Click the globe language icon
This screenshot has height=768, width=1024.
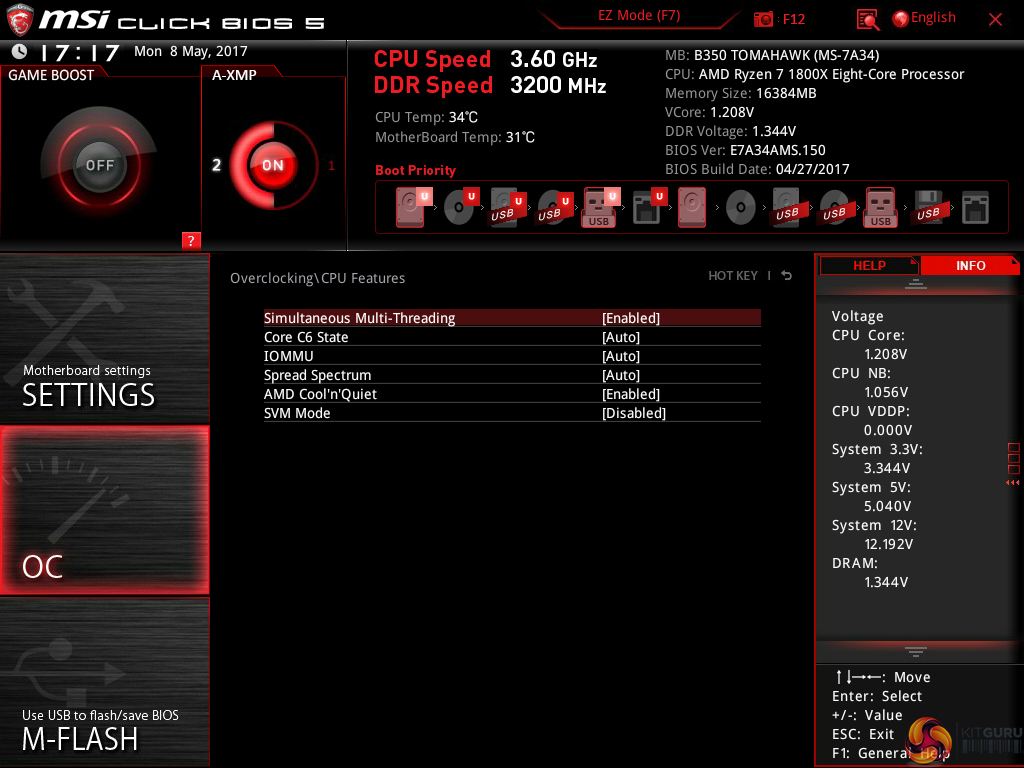(x=900, y=19)
